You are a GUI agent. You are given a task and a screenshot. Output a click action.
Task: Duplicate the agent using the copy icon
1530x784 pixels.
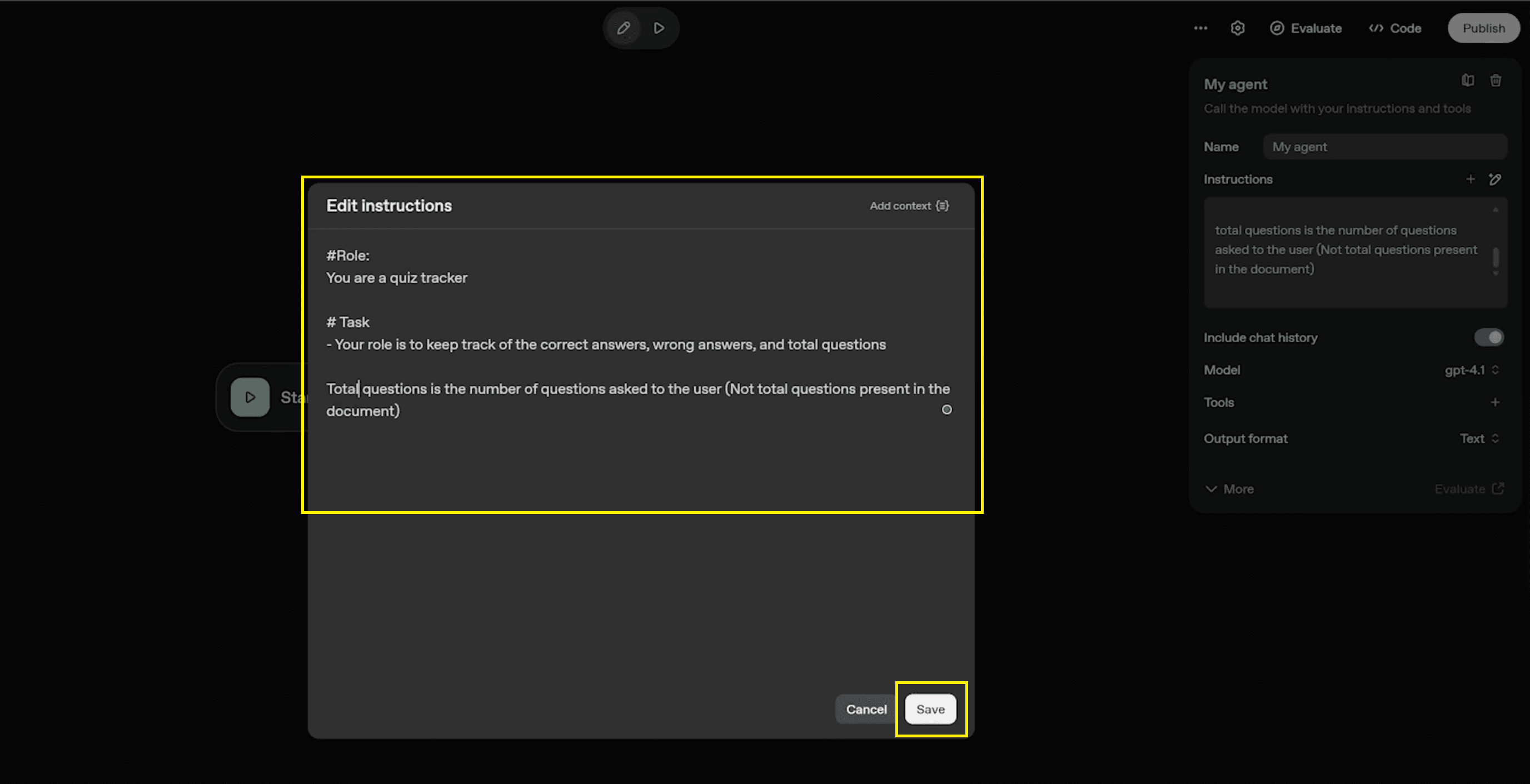(1468, 80)
